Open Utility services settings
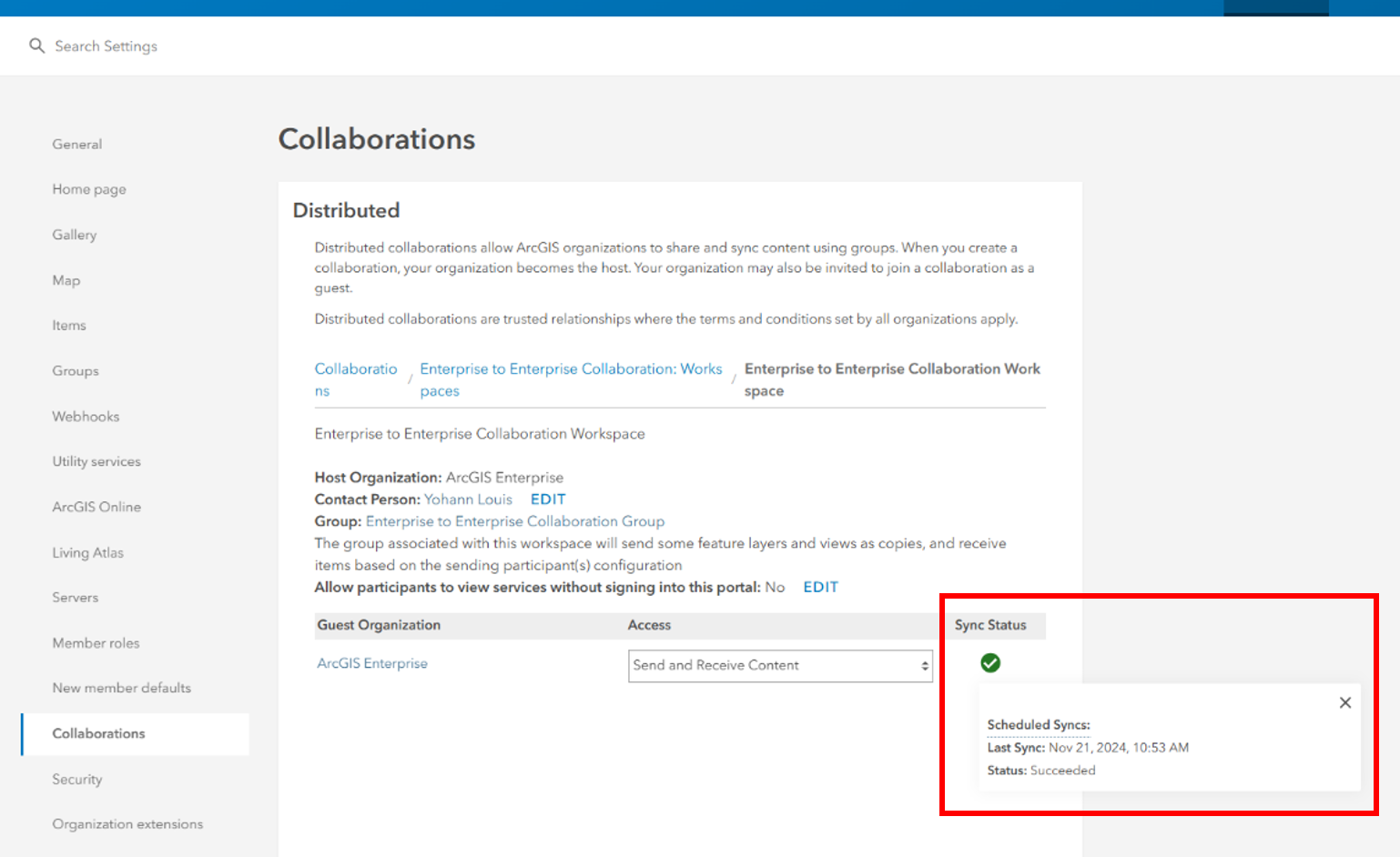Image resolution: width=1400 pixels, height=857 pixels. [x=96, y=461]
